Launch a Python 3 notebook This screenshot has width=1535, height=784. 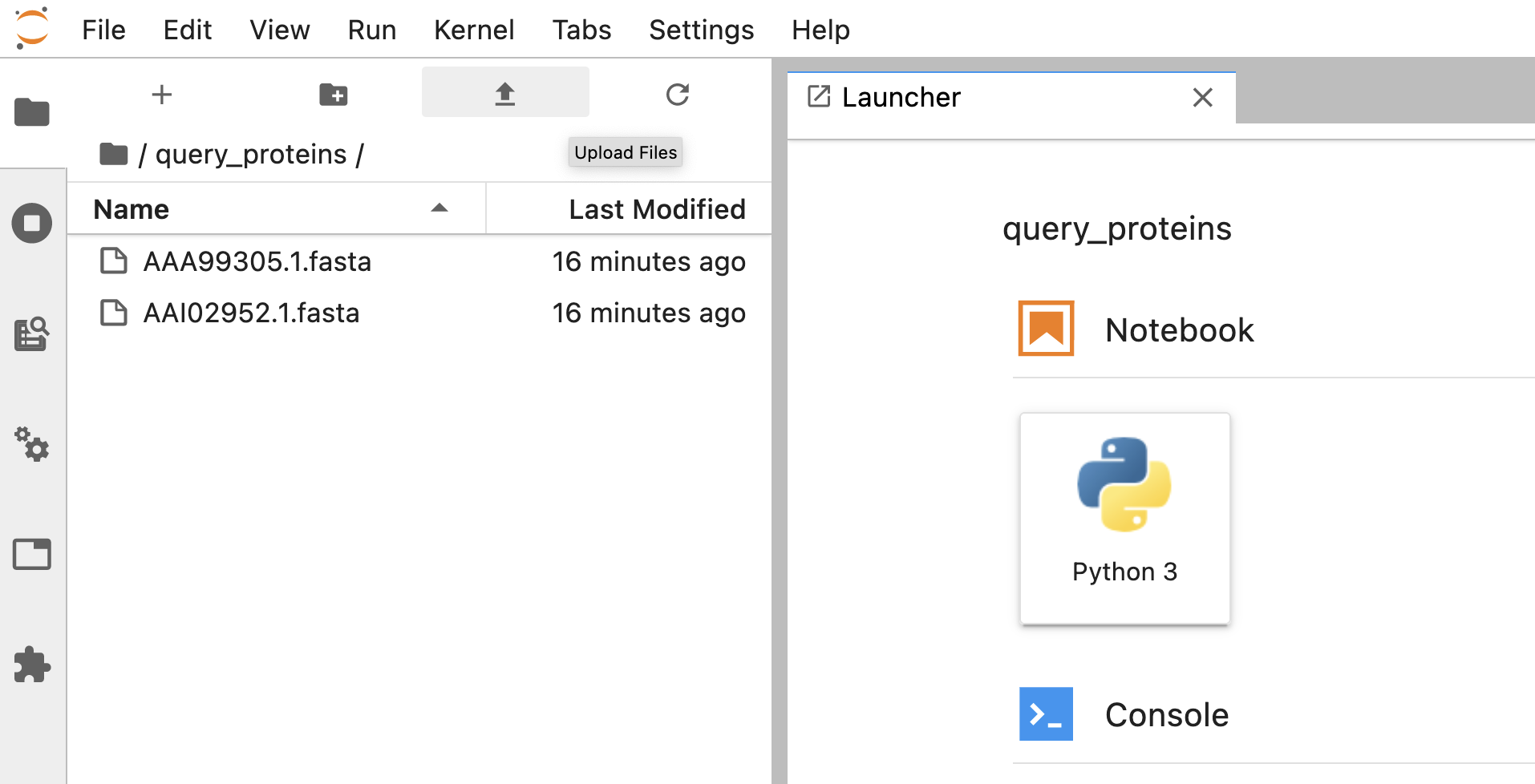[1124, 518]
